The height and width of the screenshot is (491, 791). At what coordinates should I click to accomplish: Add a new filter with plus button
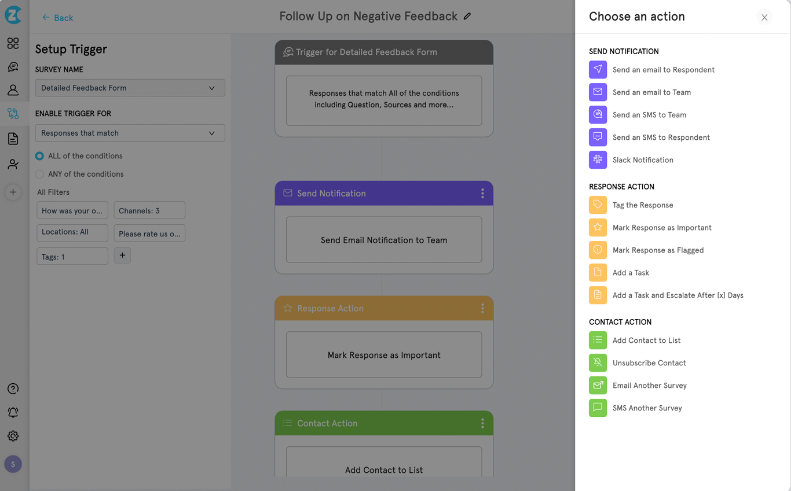(x=122, y=255)
